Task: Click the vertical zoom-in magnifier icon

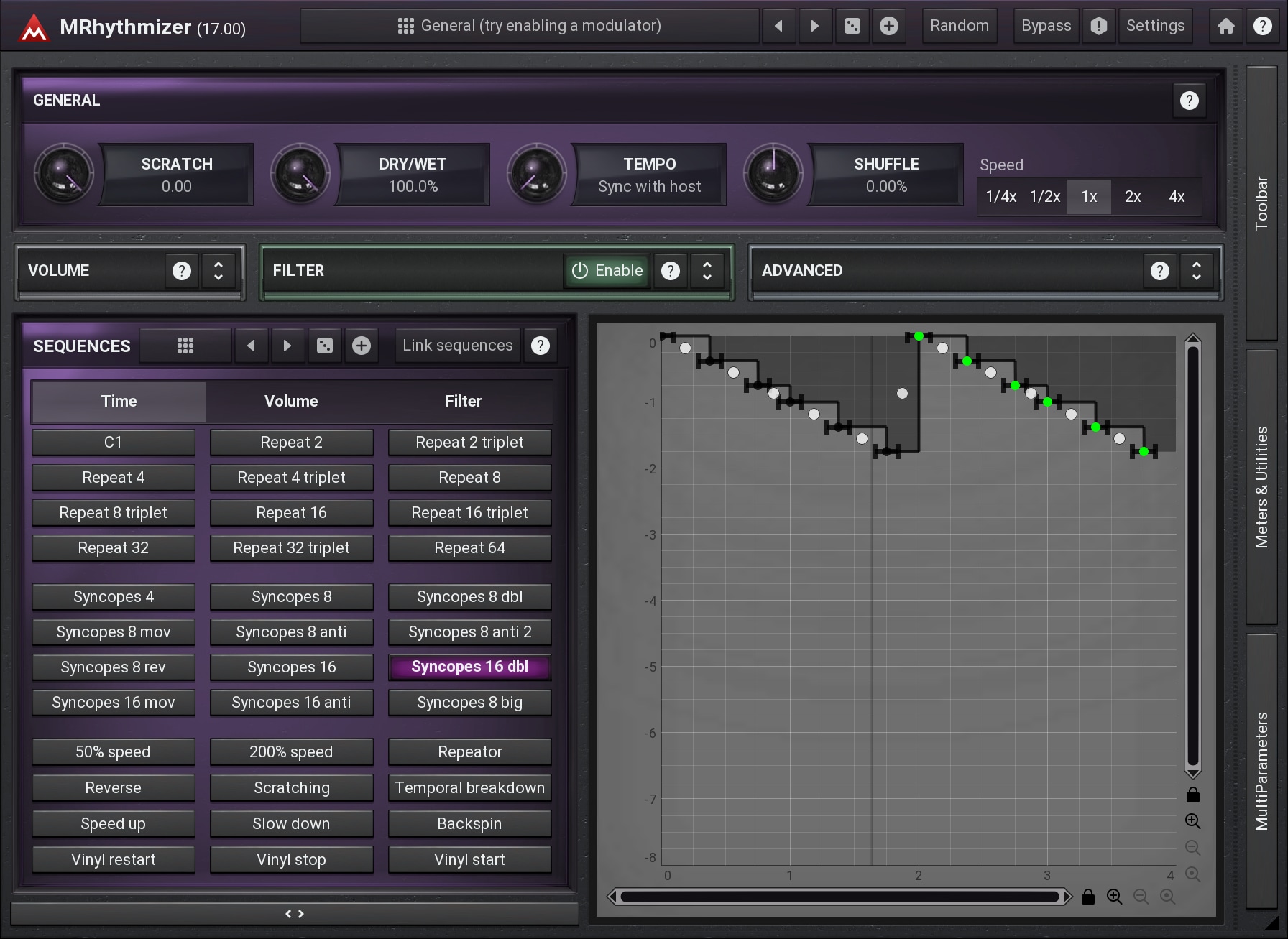Action: [1192, 820]
